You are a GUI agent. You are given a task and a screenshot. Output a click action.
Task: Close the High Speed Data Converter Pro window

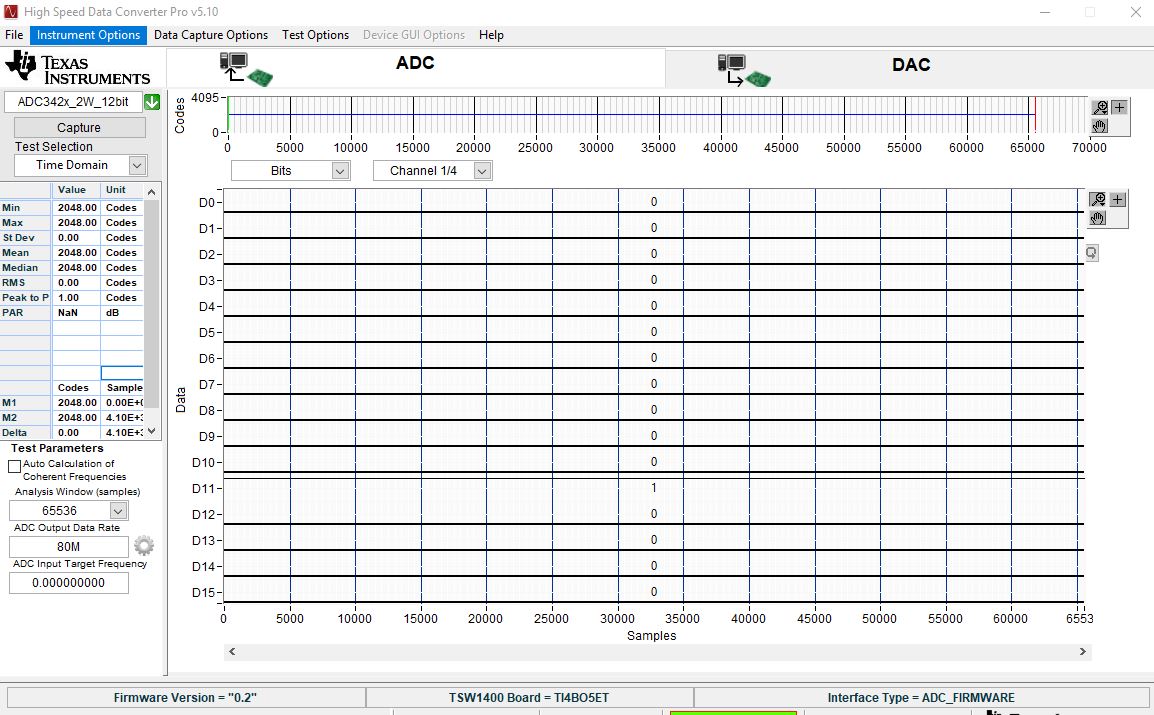pos(1136,12)
